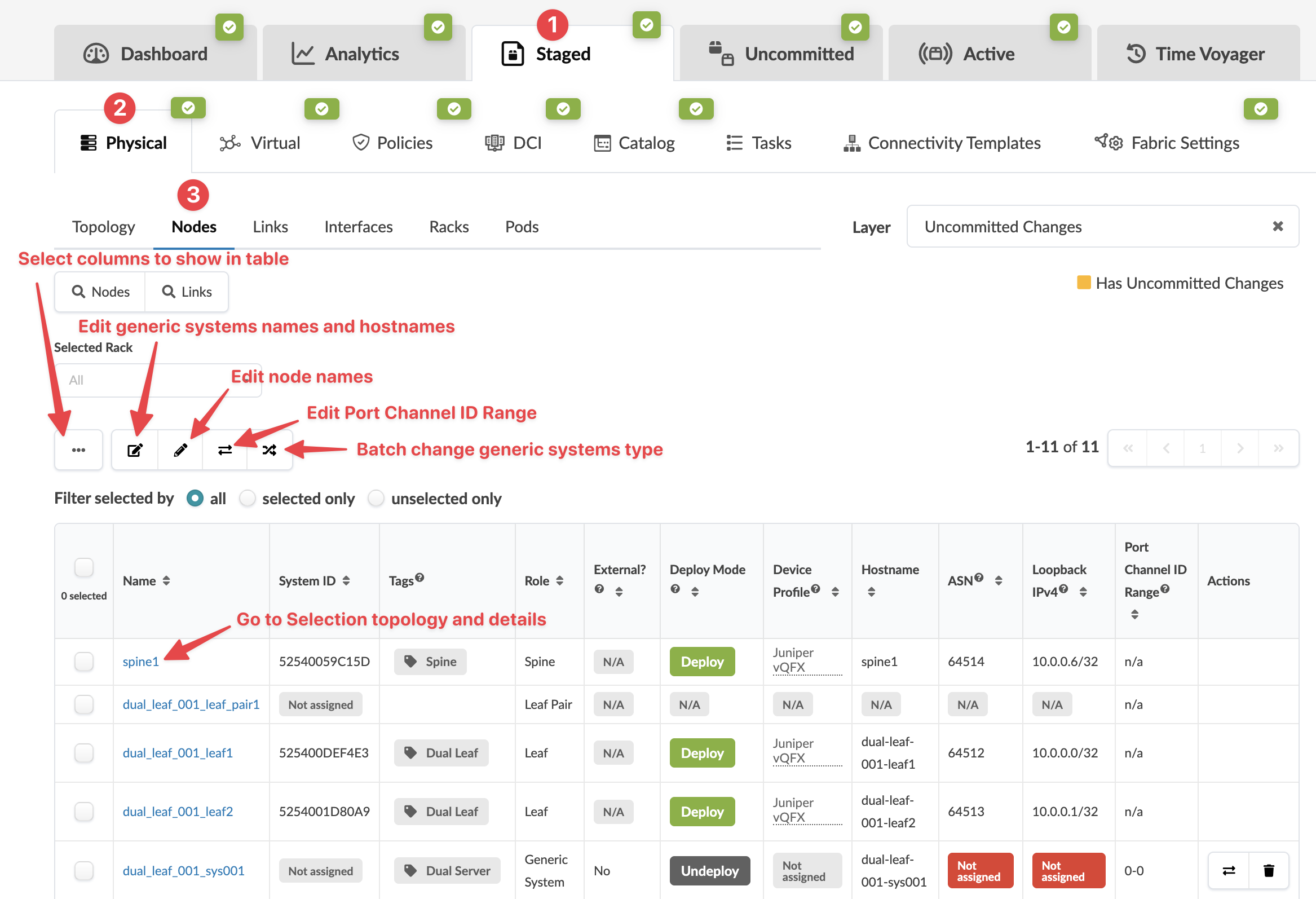Check the spine1 row checkbox
This screenshot has width=1316, height=899.
84,661
